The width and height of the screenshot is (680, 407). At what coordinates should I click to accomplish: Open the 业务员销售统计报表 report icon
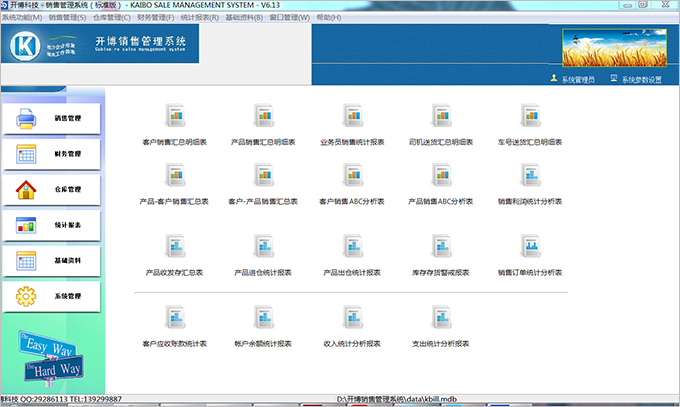353,115
